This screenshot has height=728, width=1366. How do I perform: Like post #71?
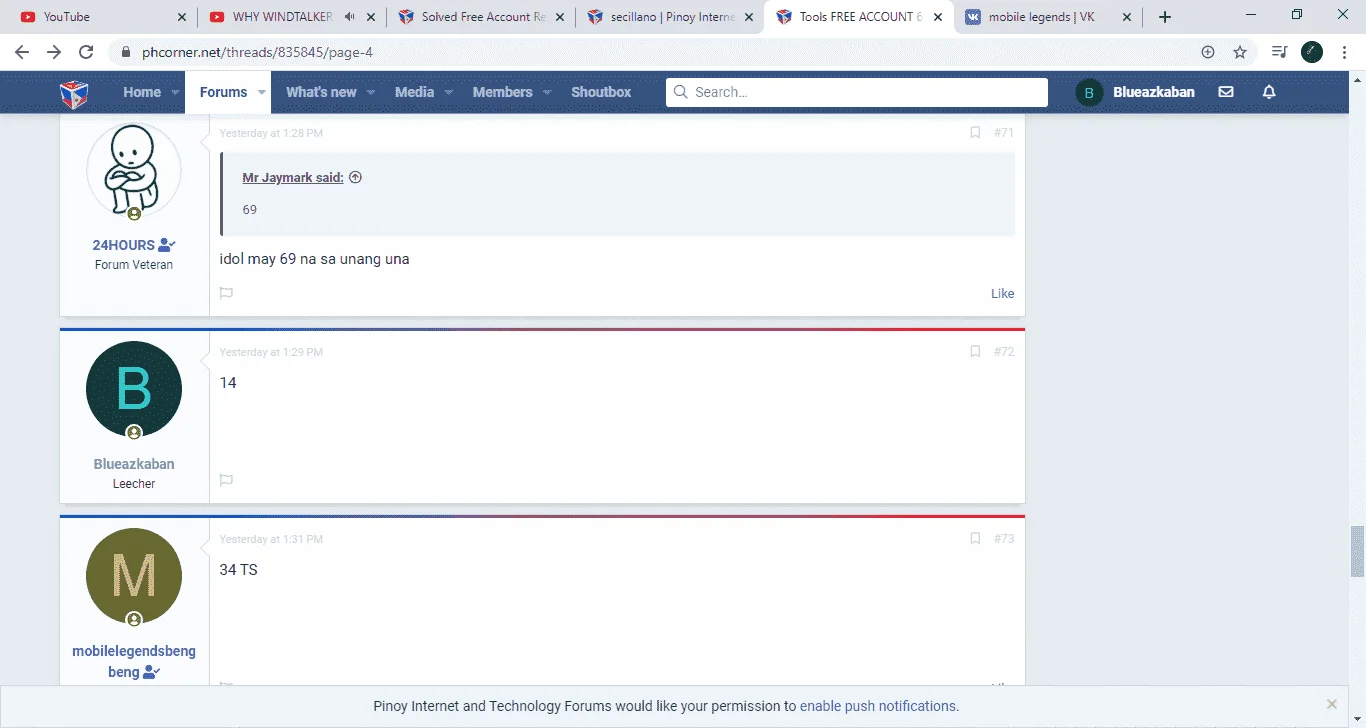(1002, 293)
